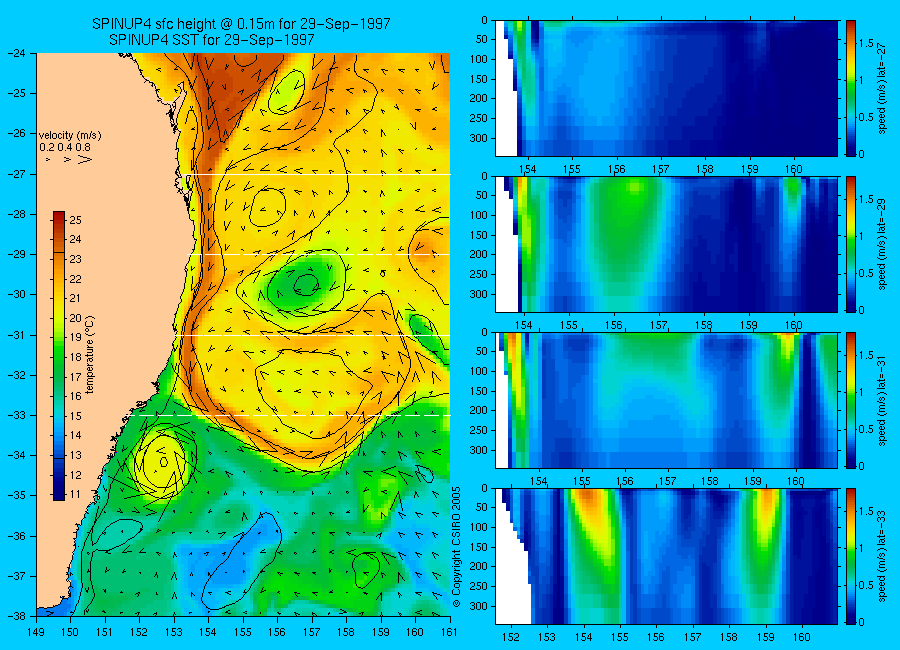Click the 'SPINUP4 SST for 29-Sep-1997' subtitle

point(212,40)
